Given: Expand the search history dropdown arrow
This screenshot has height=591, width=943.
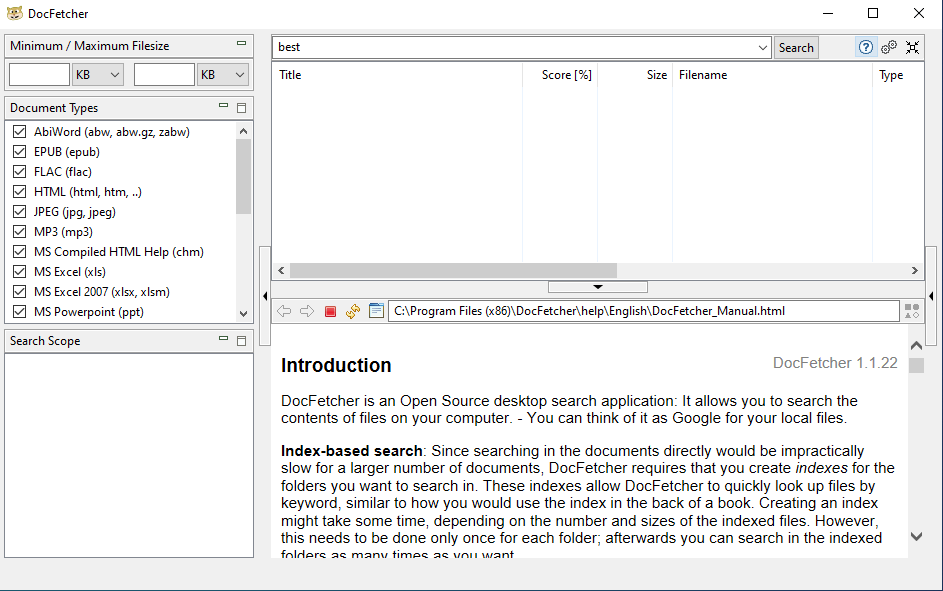Looking at the screenshot, I should [762, 47].
